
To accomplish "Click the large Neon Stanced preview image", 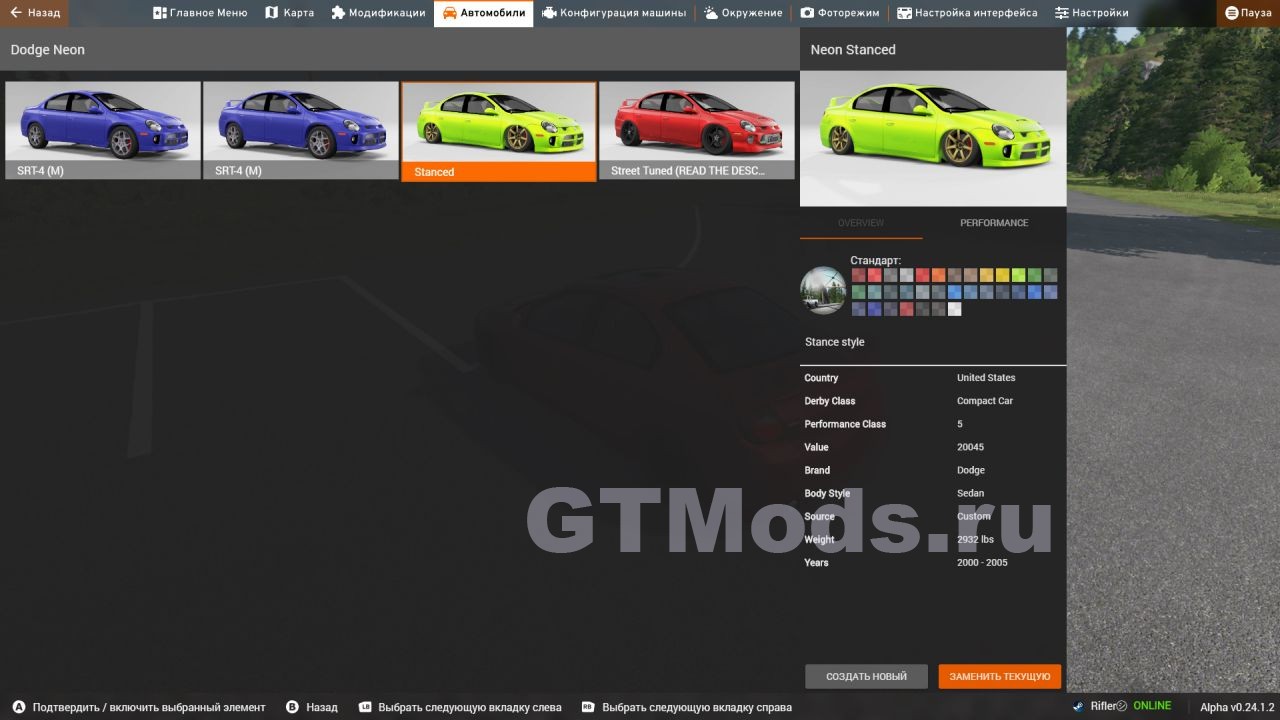I will pos(933,138).
